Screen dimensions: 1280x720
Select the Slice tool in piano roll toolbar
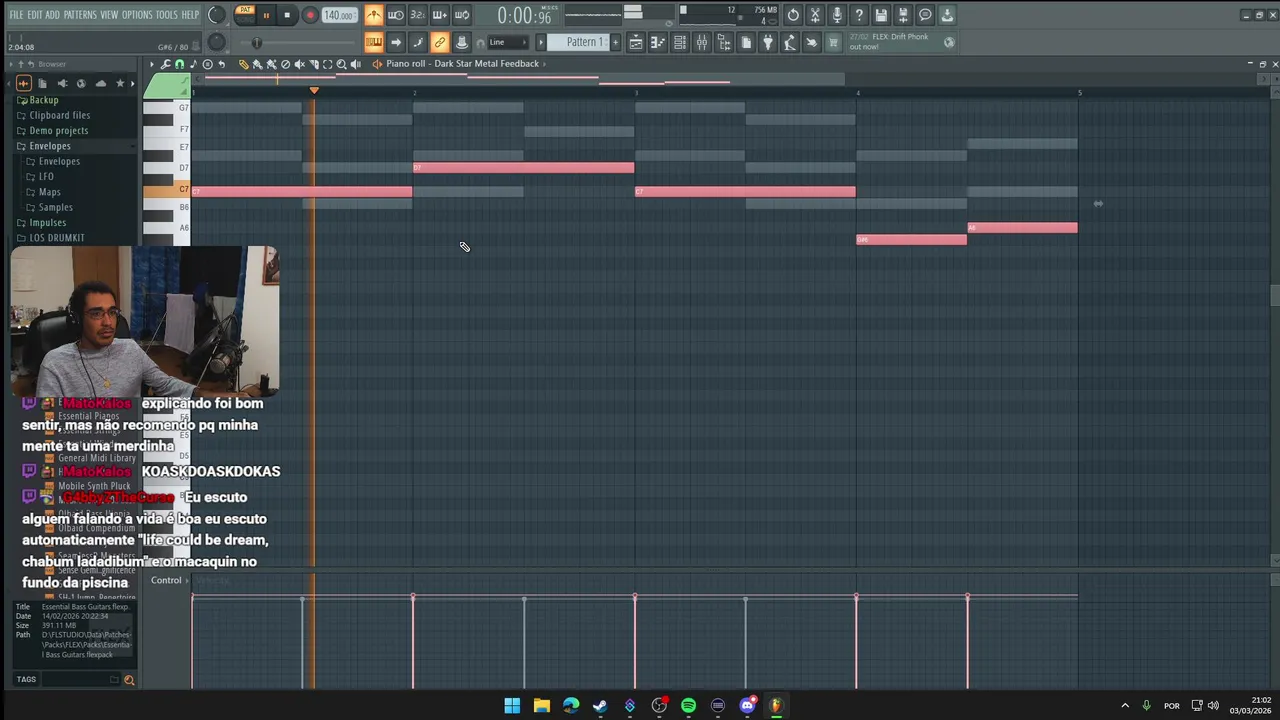pos(314,64)
